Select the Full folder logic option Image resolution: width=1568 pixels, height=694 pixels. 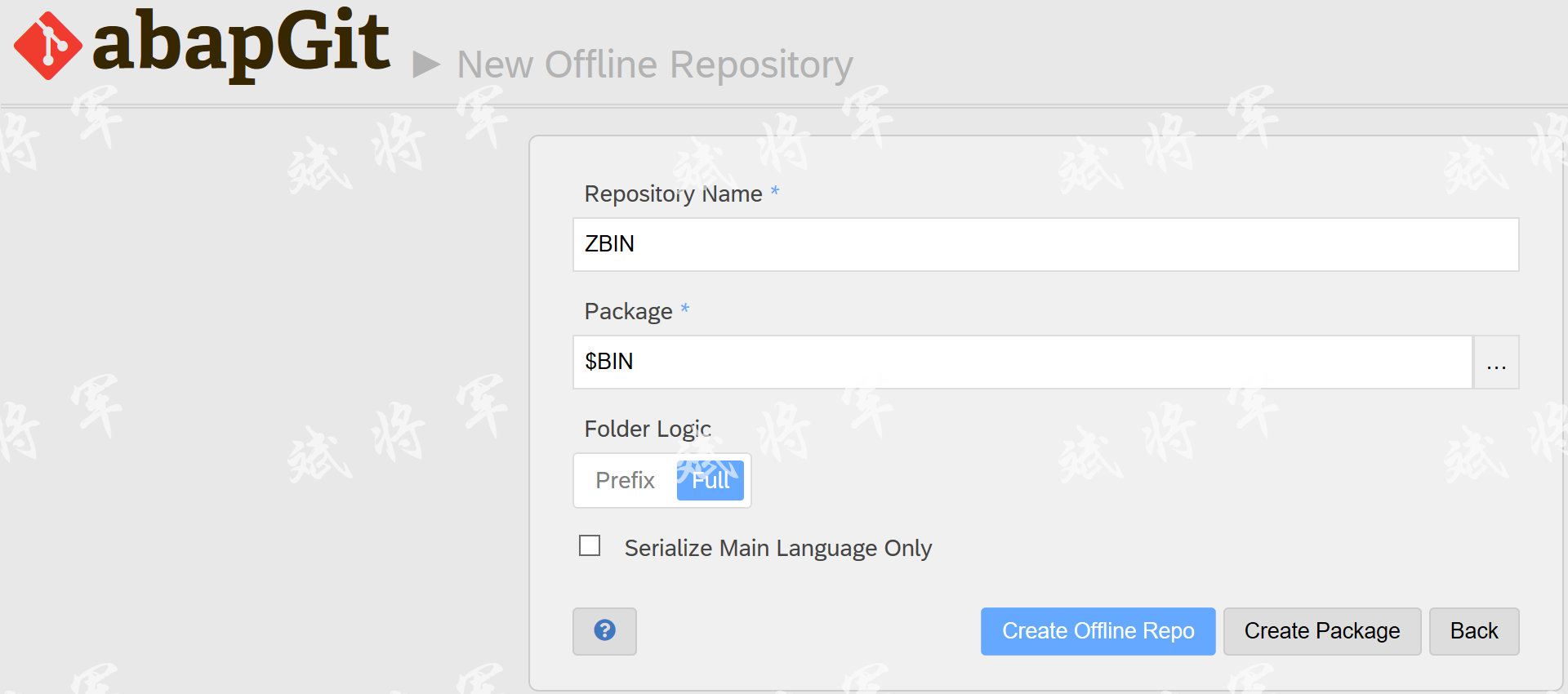(x=710, y=480)
